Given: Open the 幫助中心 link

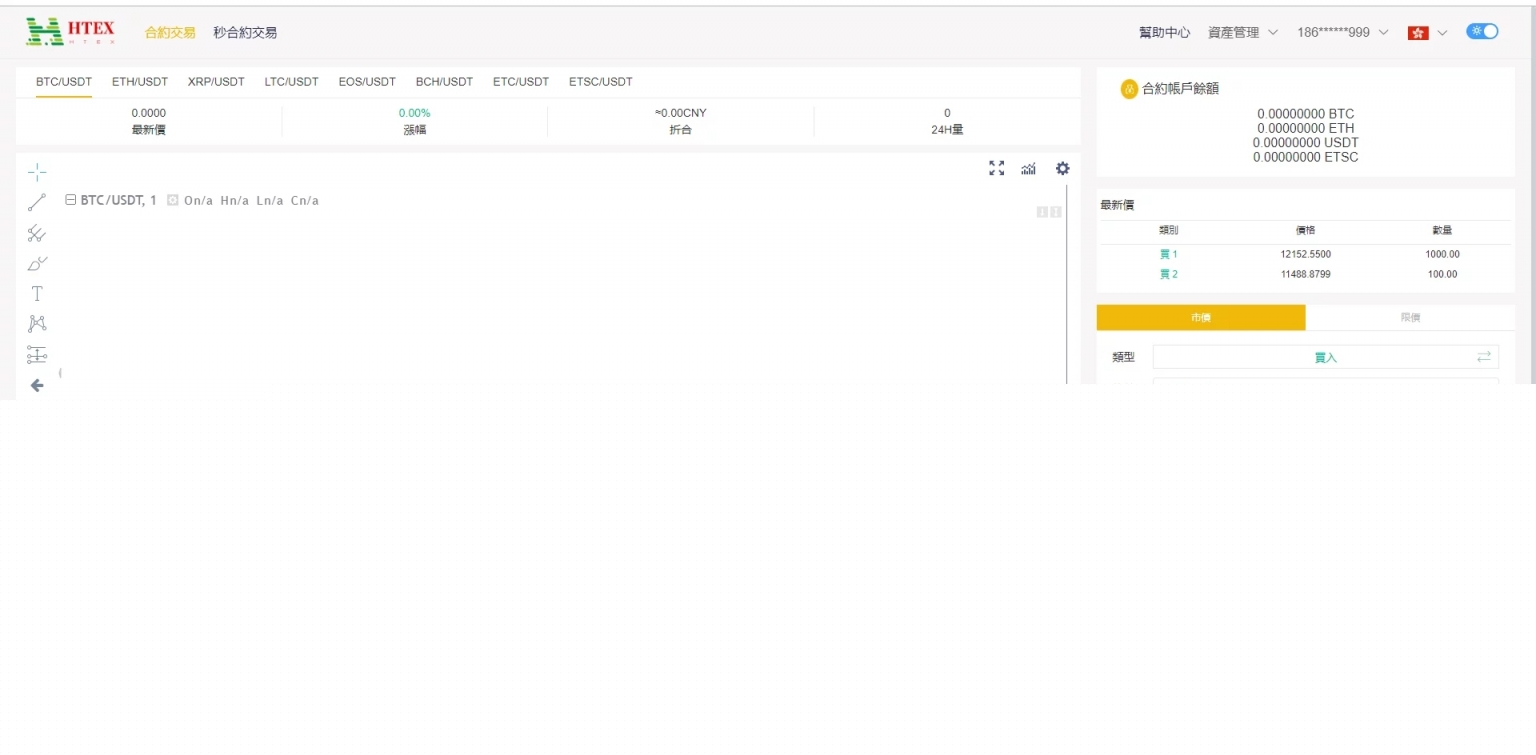Looking at the screenshot, I should [1164, 32].
